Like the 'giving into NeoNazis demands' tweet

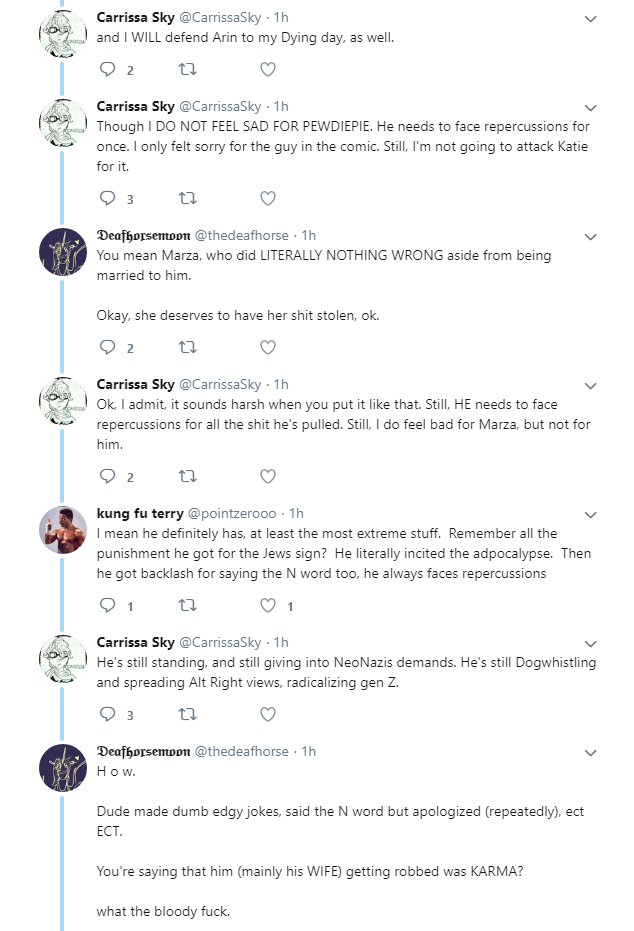coord(268,714)
